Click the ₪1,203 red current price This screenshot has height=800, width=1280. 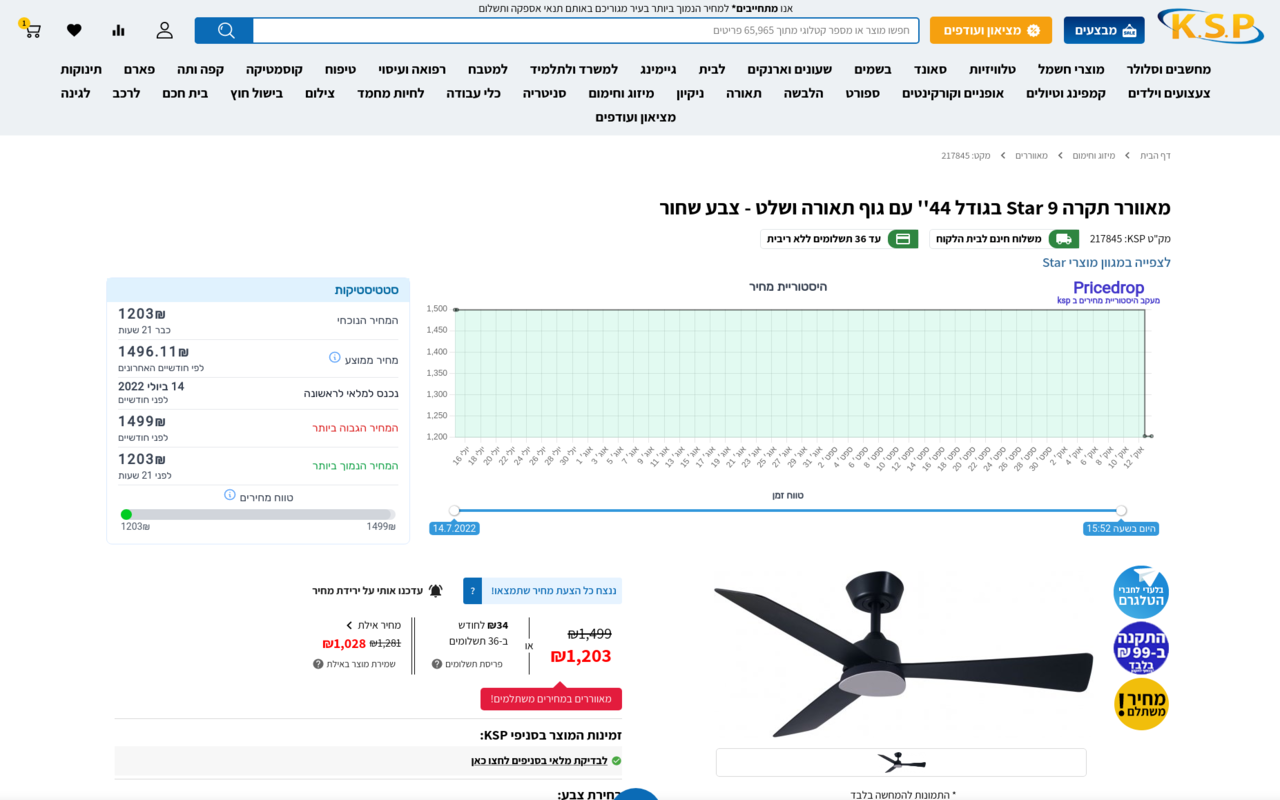[581, 656]
